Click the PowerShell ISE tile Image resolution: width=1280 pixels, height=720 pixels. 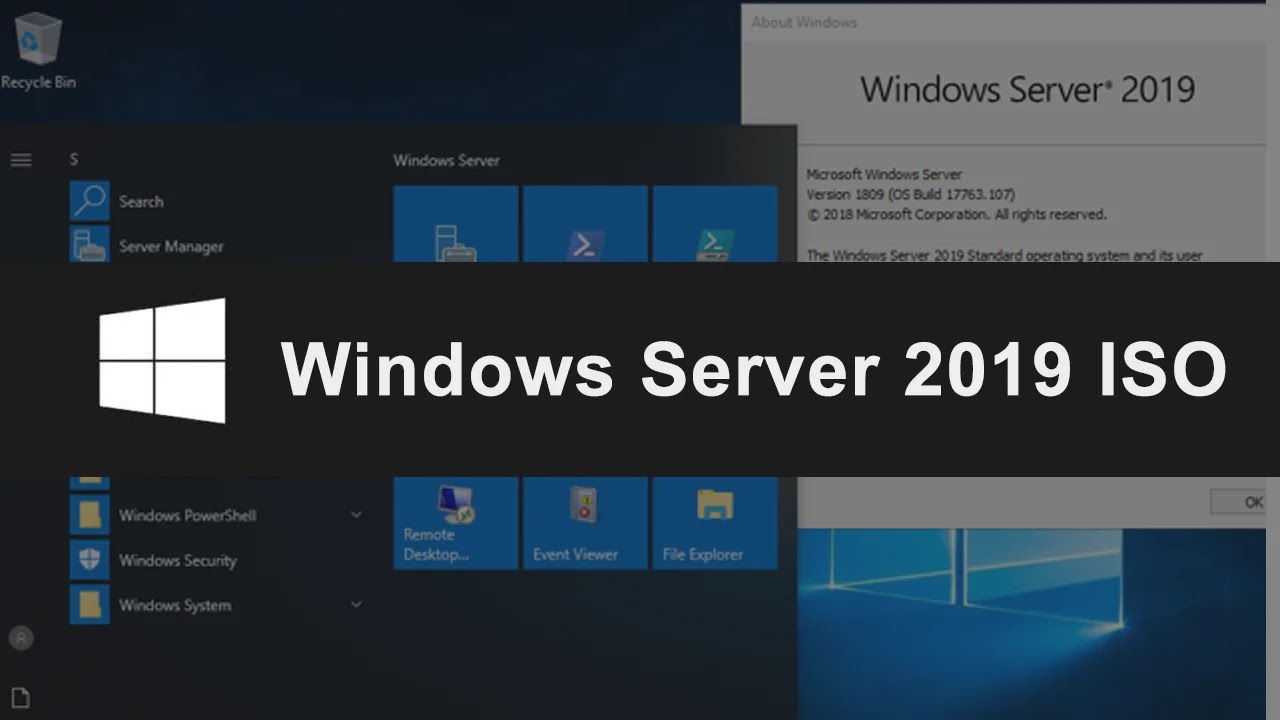tap(715, 224)
